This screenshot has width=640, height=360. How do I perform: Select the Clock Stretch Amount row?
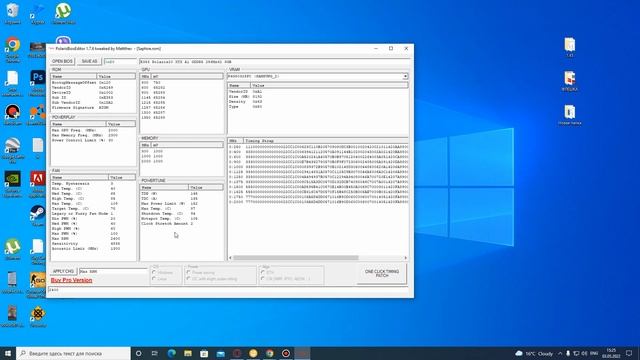click(x=182, y=223)
